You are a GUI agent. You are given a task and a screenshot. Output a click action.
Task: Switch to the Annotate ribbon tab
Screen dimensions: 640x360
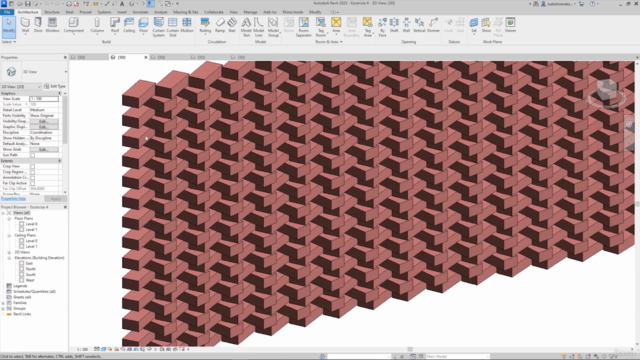140,12
